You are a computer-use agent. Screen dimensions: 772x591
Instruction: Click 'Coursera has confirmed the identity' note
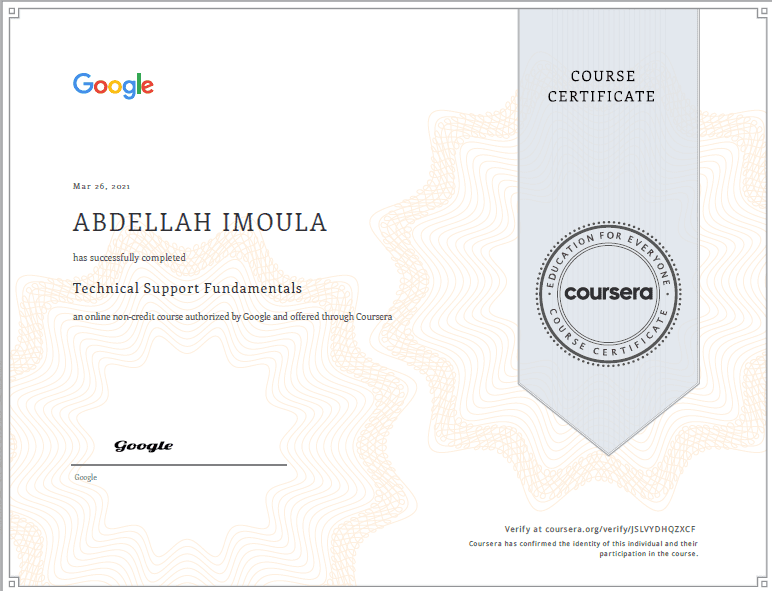coord(583,544)
